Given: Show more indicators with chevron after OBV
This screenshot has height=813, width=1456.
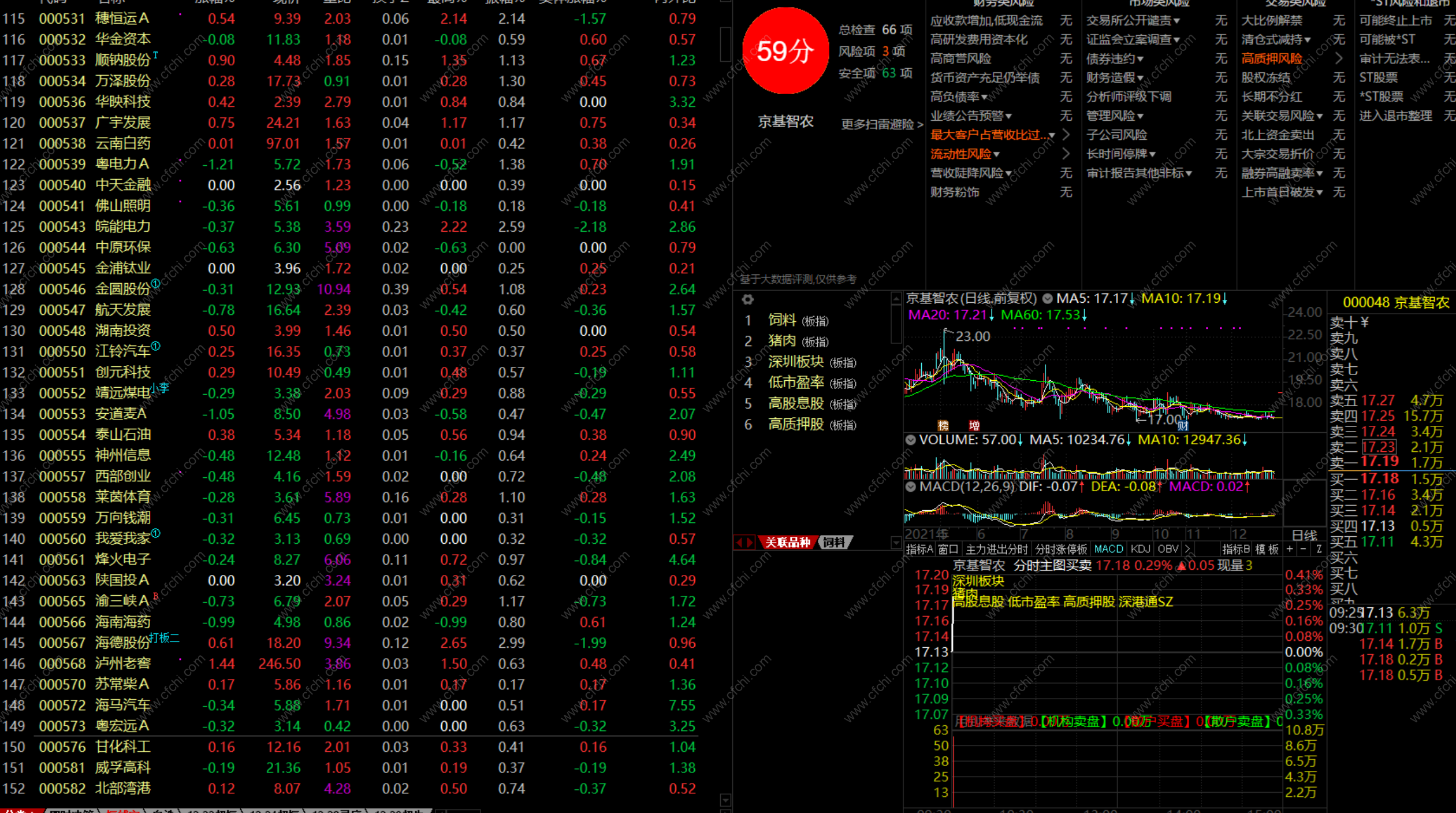Looking at the screenshot, I should pyautogui.click(x=1187, y=550).
